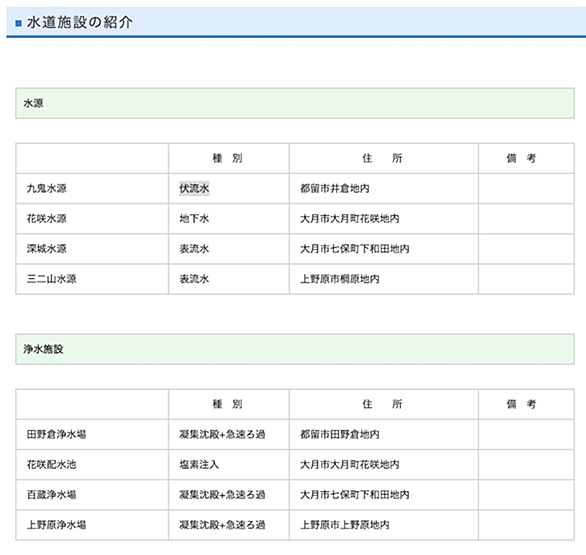Click the 九鬼水源 row name
This screenshot has width=586, height=555.
(46, 188)
